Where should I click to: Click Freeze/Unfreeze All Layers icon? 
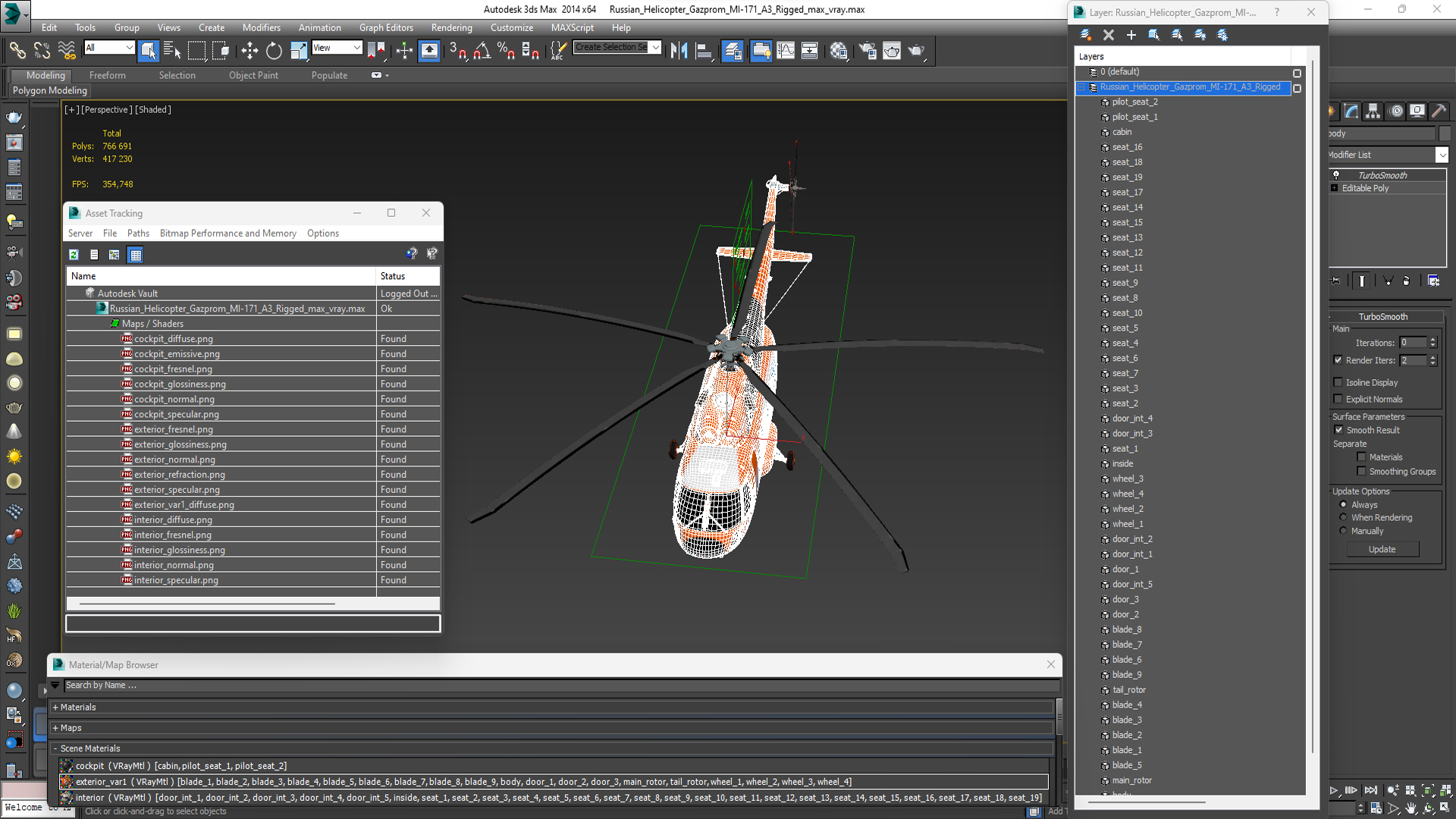(1222, 35)
